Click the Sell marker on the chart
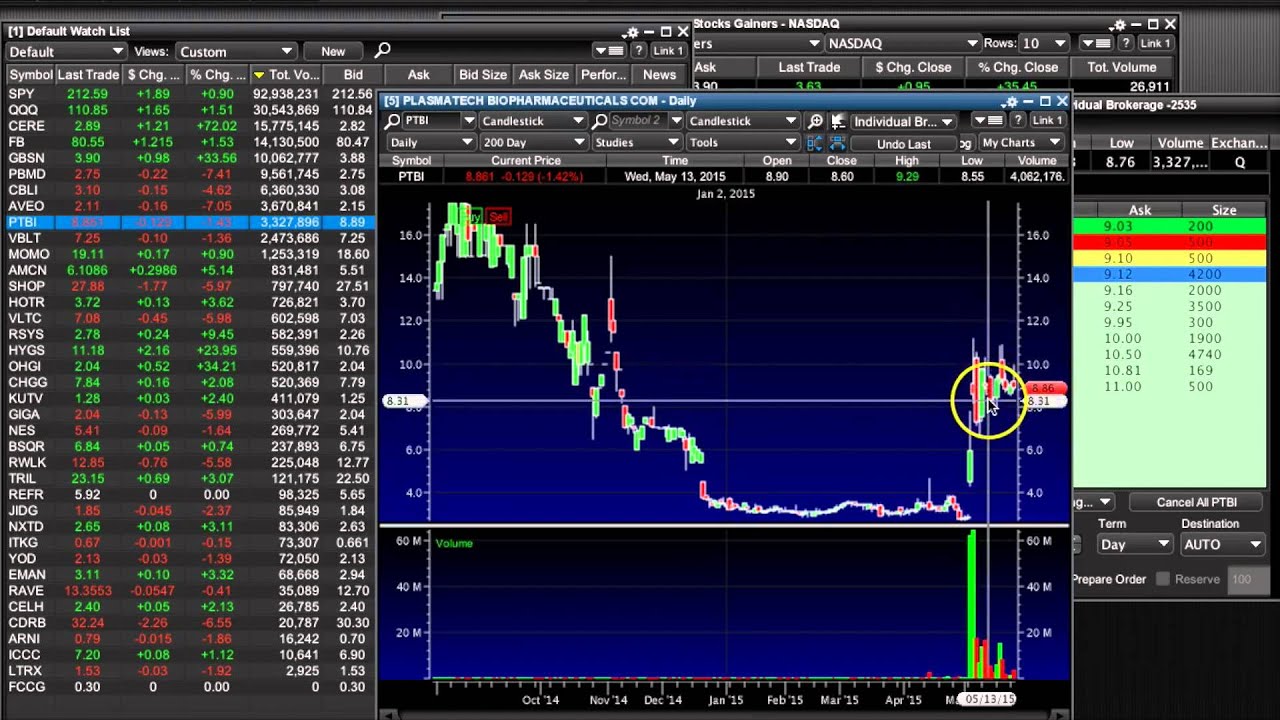 pos(498,216)
